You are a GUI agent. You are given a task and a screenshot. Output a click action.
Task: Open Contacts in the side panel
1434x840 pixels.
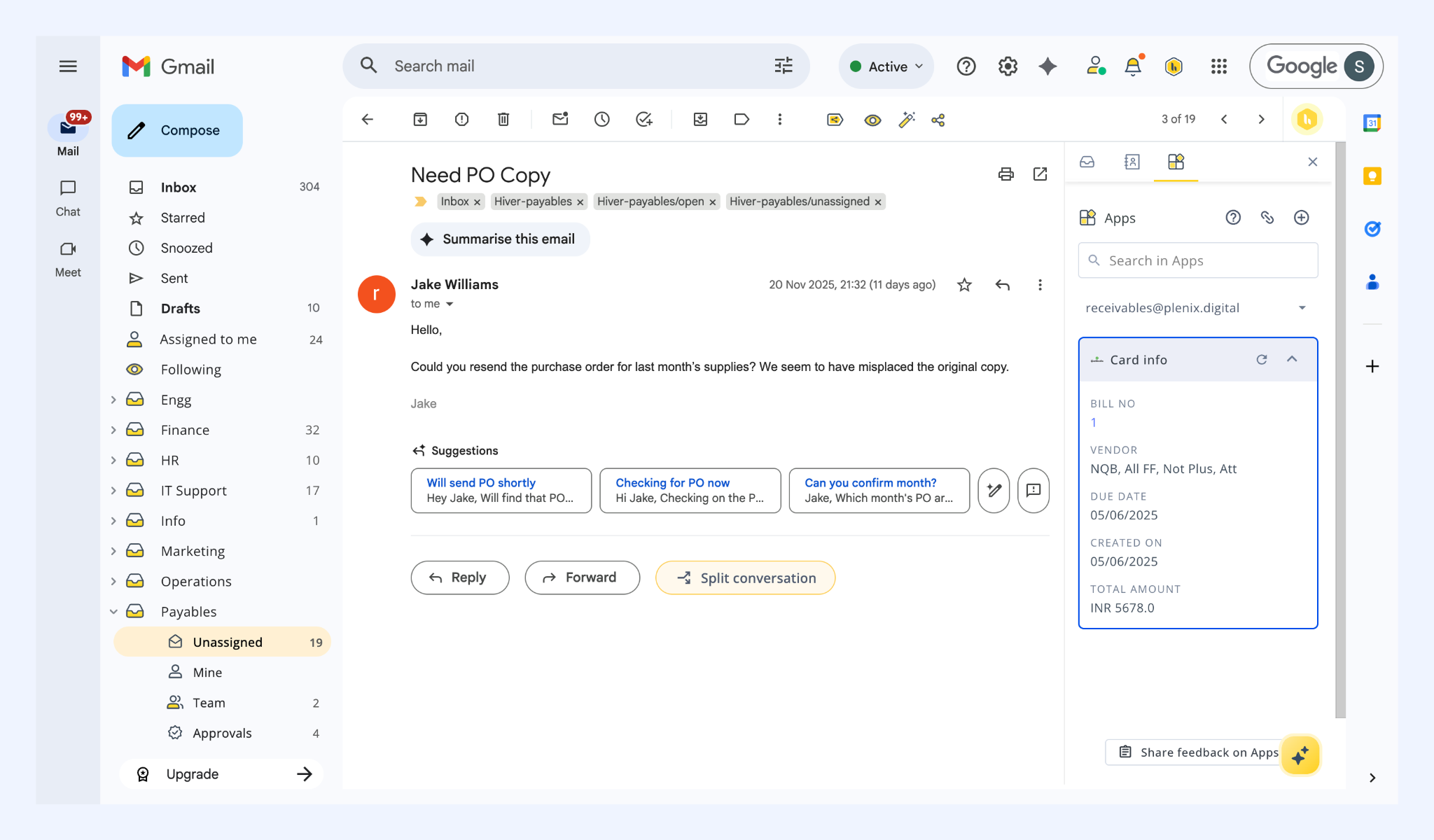point(1372,282)
